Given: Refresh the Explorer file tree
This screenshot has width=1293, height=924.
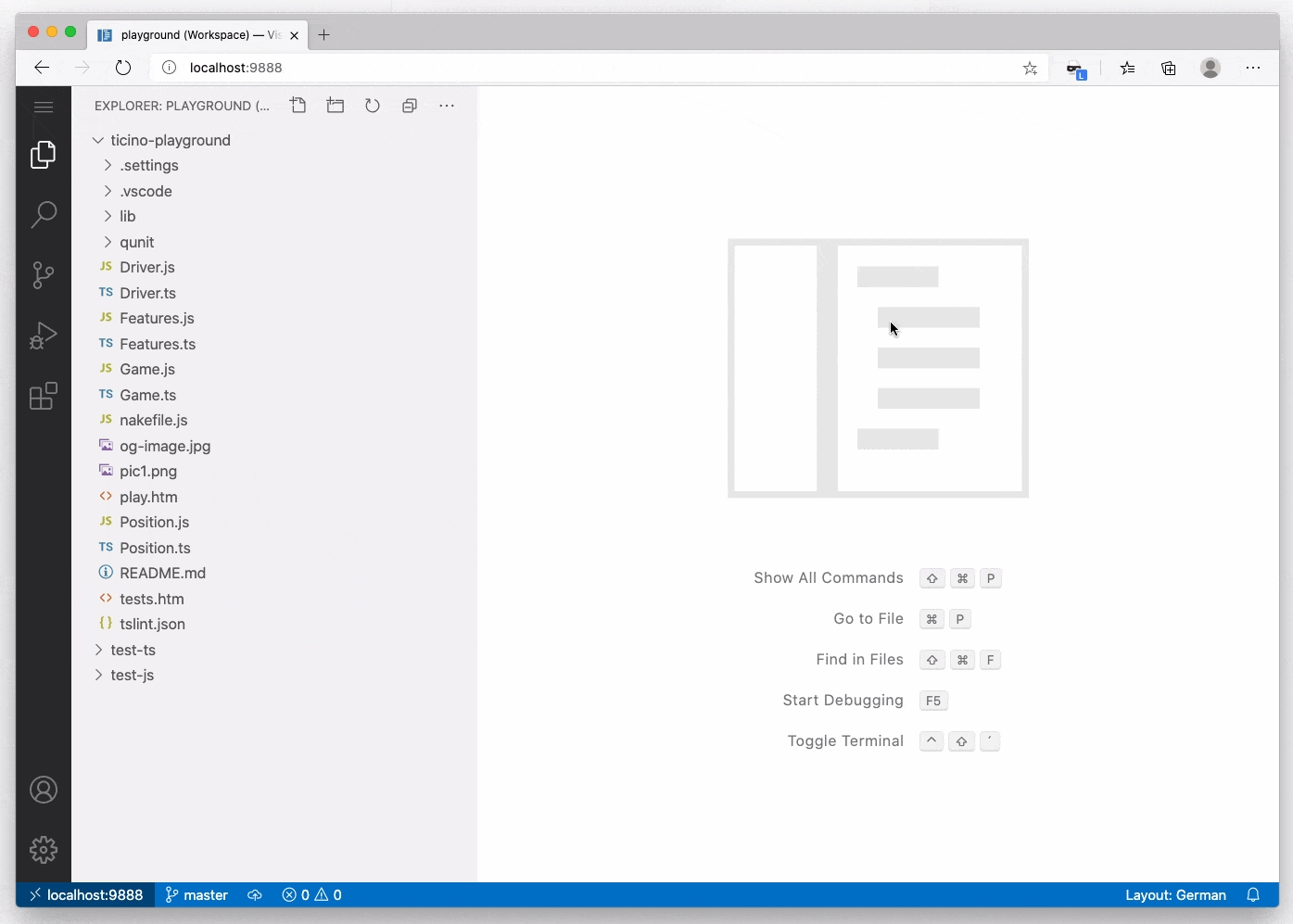Looking at the screenshot, I should pos(373,105).
